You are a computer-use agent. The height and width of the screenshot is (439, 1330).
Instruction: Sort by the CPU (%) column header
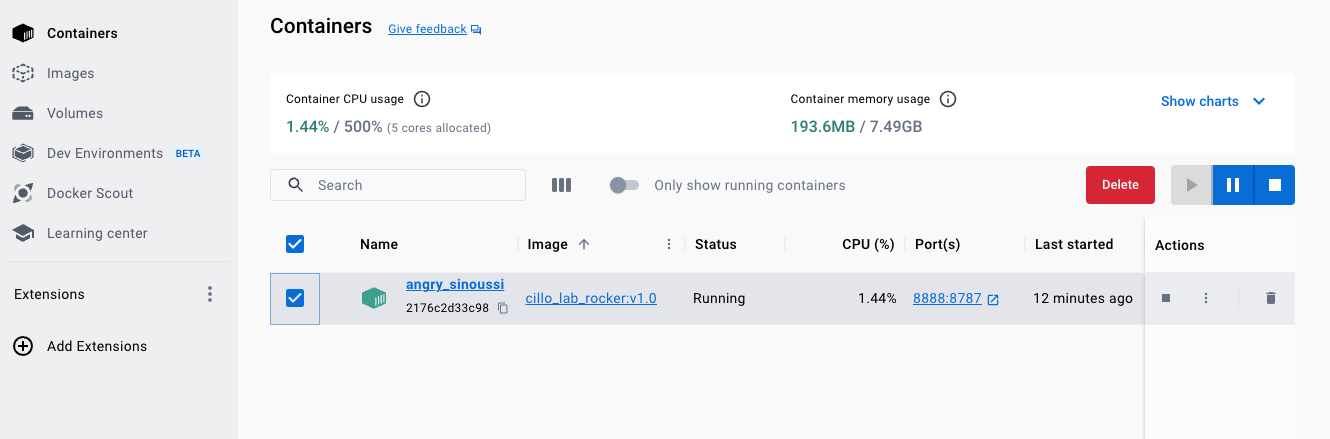tap(868, 244)
